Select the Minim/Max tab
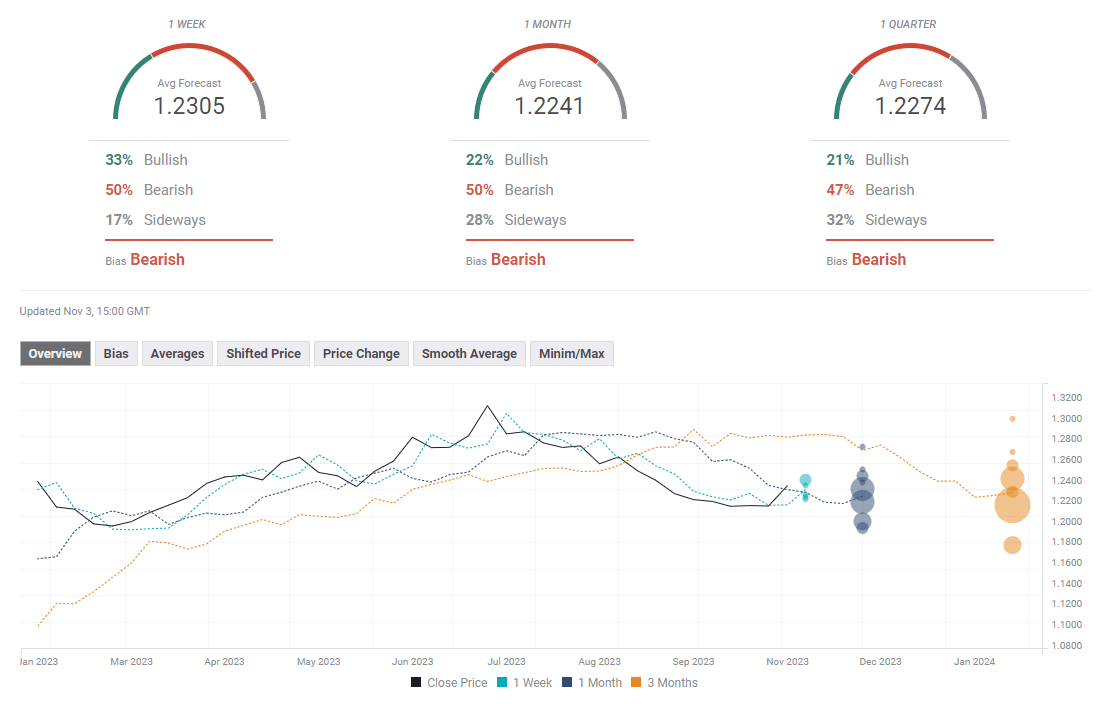Viewport: 1100px width, 704px height. tap(571, 353)
